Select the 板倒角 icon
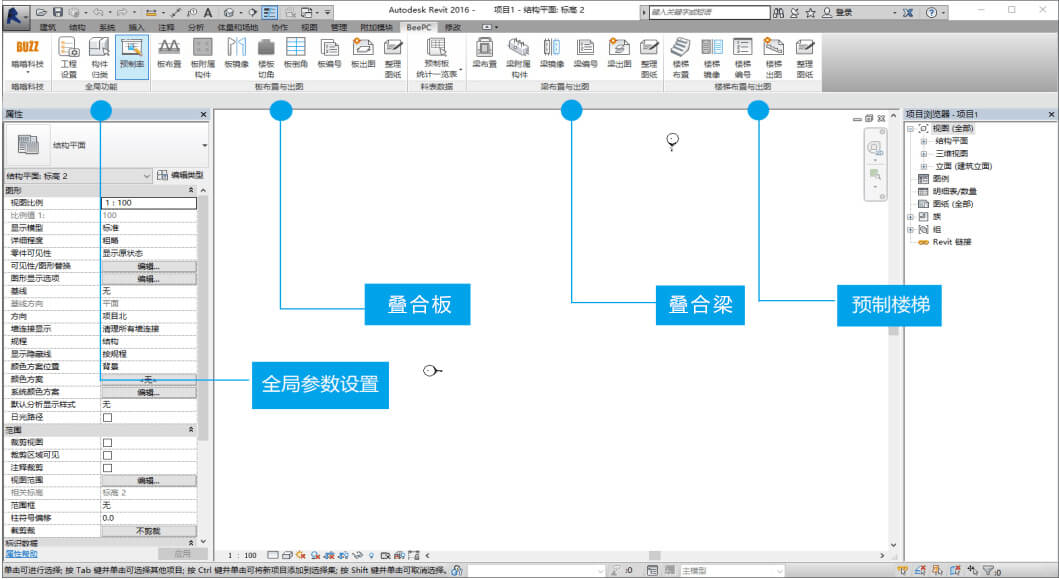The width and height of the screenshot is (1059, 579). (296, 54)
